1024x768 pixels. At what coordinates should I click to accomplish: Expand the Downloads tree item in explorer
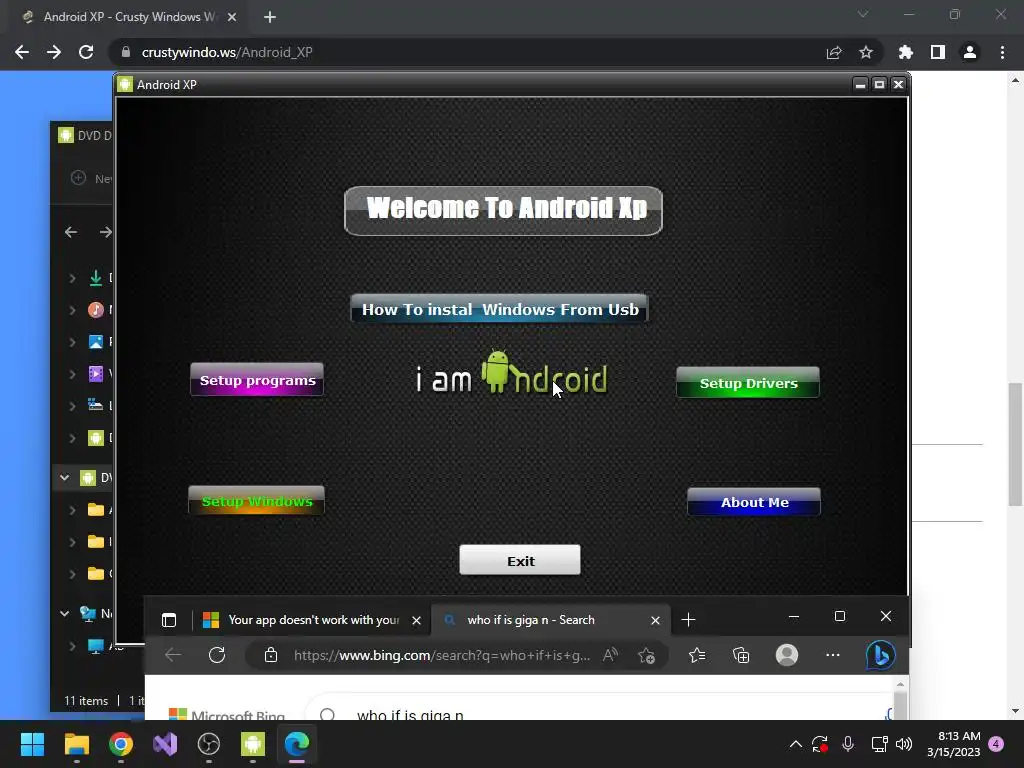click(72, 278)
